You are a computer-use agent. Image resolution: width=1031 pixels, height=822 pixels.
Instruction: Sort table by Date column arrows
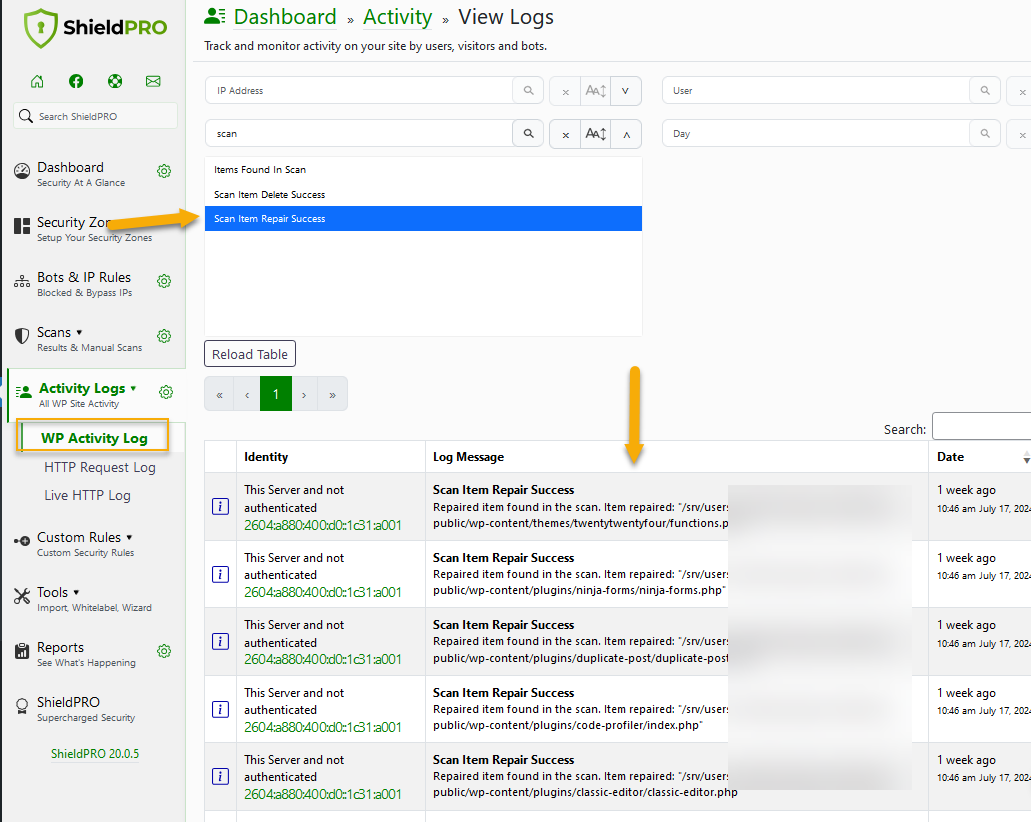point(1026,457)
